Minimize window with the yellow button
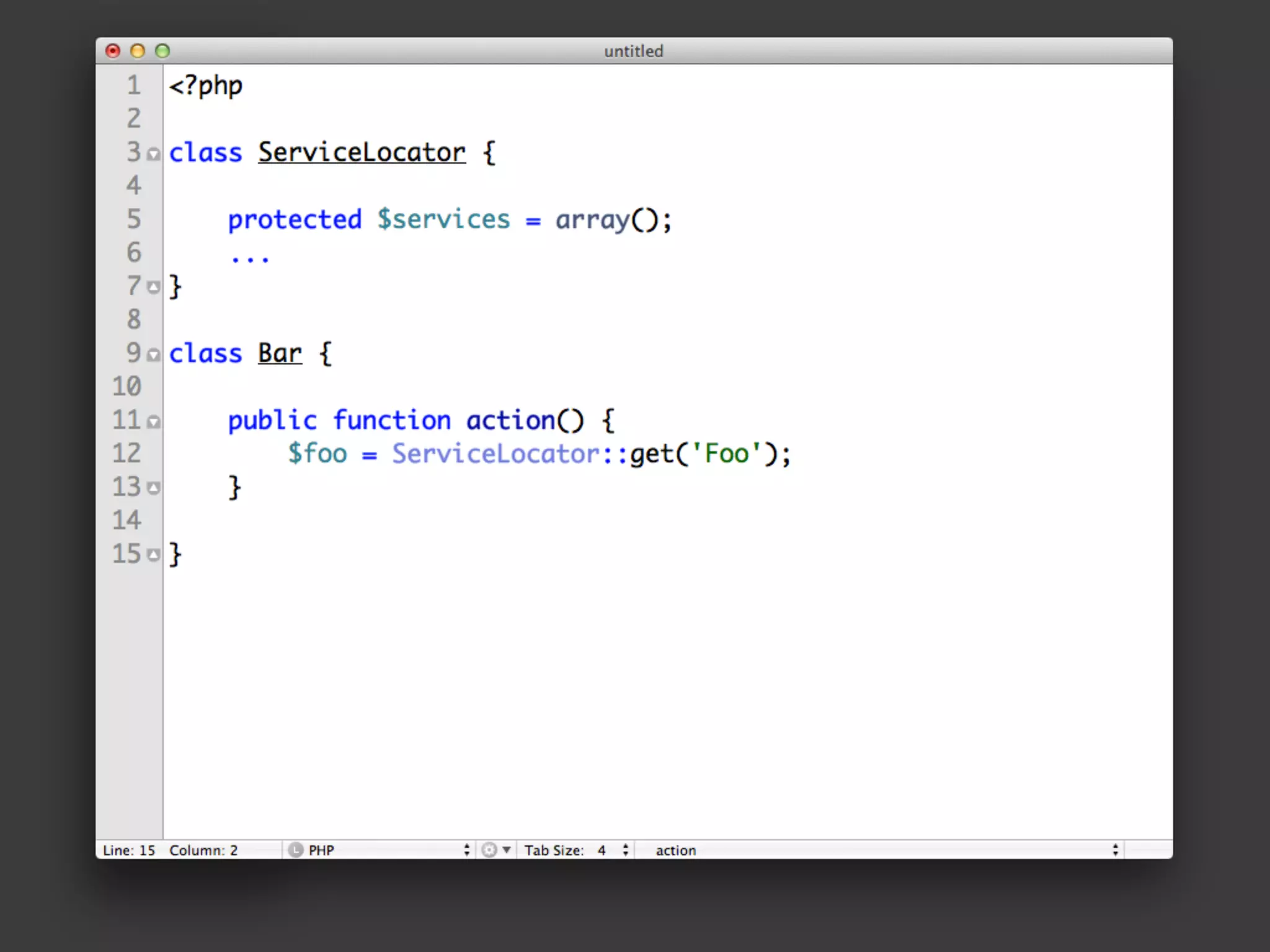Image resolution: width=1270 pixels, height=952 pixels. pyautogui.click(x=138, y=51)
